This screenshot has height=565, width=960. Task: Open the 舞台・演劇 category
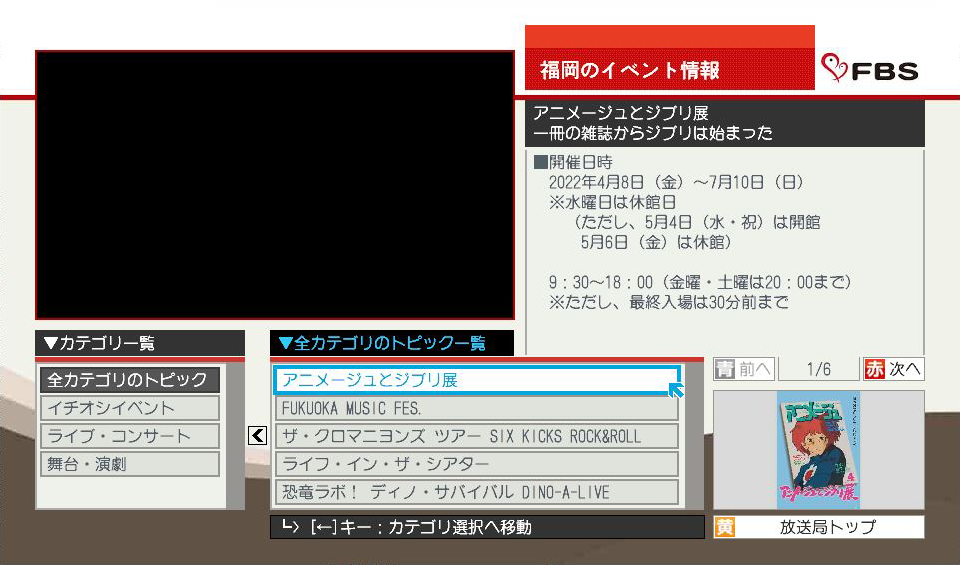point(130,464)
